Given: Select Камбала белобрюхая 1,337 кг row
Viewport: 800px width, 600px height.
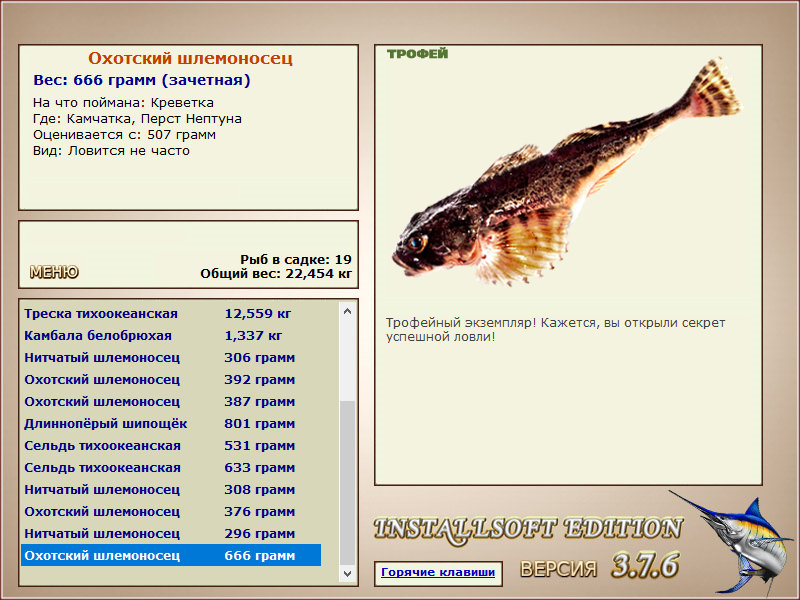Looking at the screenshot, I should pyautogui.click(x=171, y=336).
